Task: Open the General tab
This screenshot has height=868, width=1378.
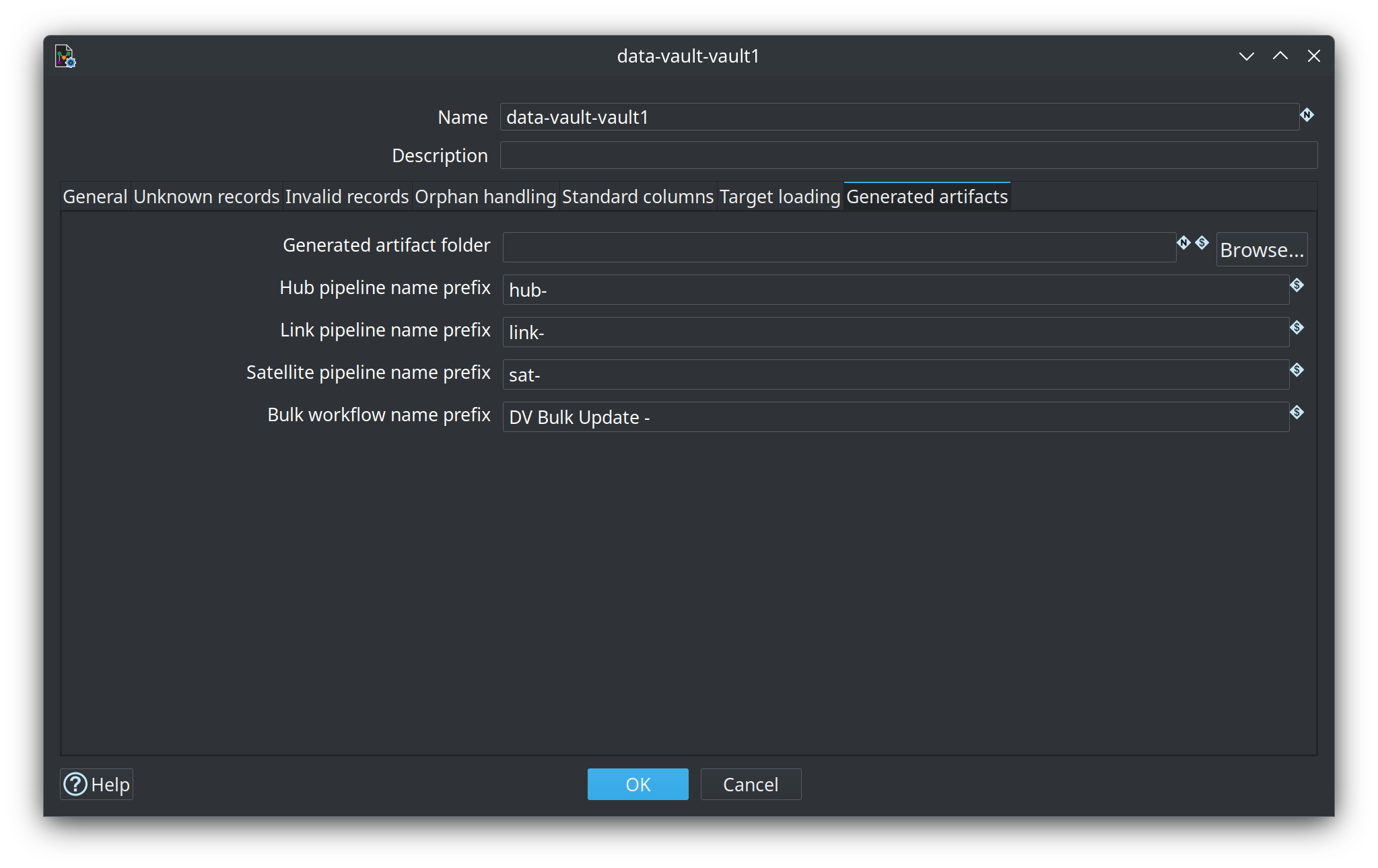Action: coord(95,196)
